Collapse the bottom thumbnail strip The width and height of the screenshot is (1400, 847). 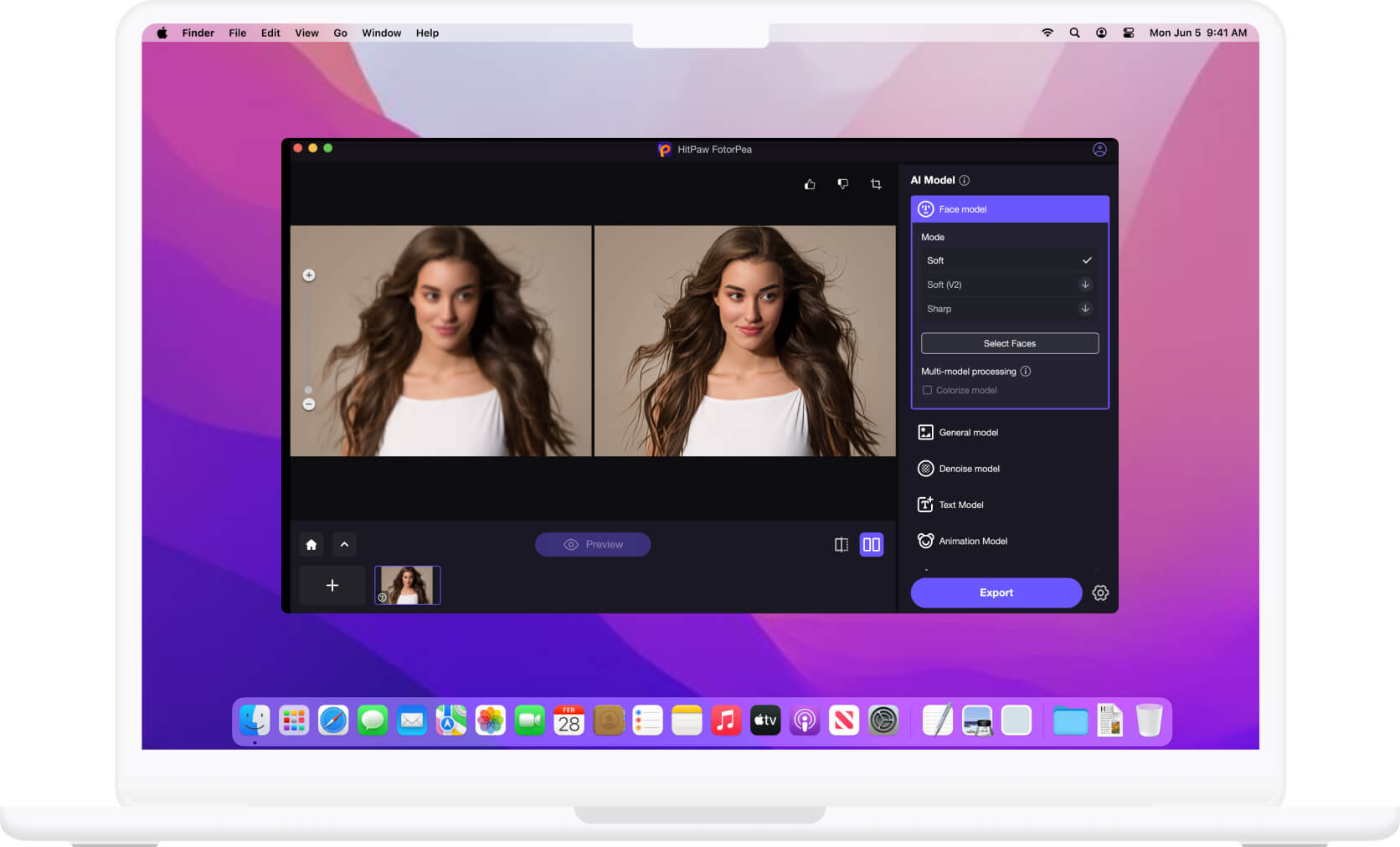tap(344, 544)
